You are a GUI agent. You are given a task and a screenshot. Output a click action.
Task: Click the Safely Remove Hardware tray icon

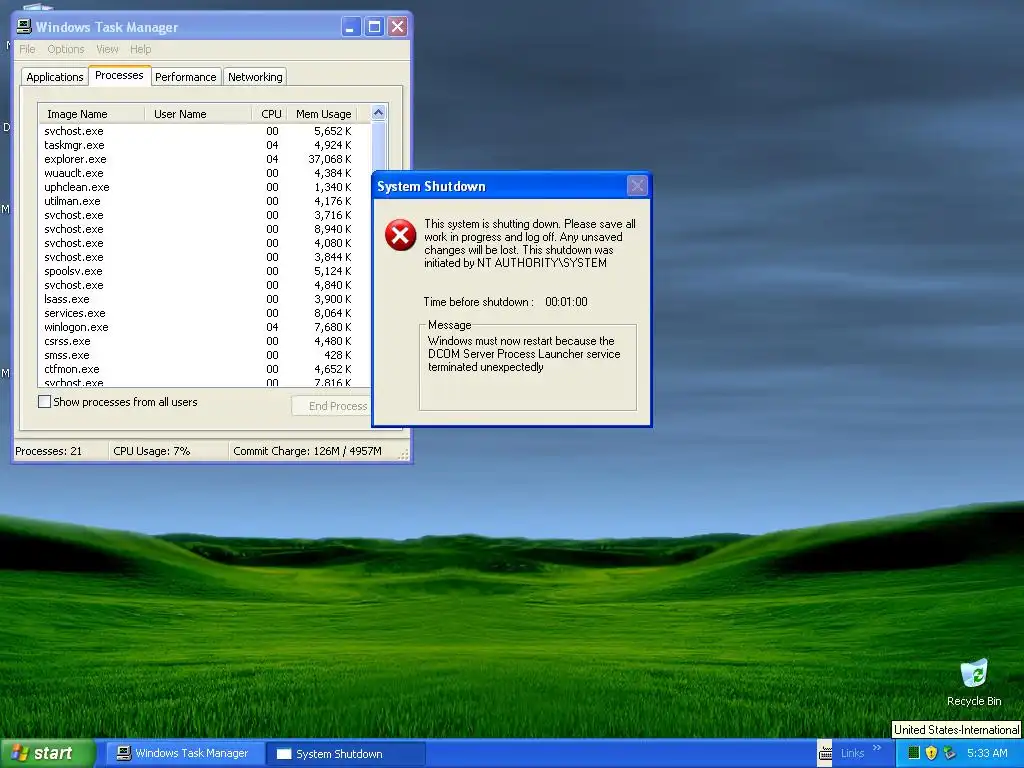[x=950, y=753]
